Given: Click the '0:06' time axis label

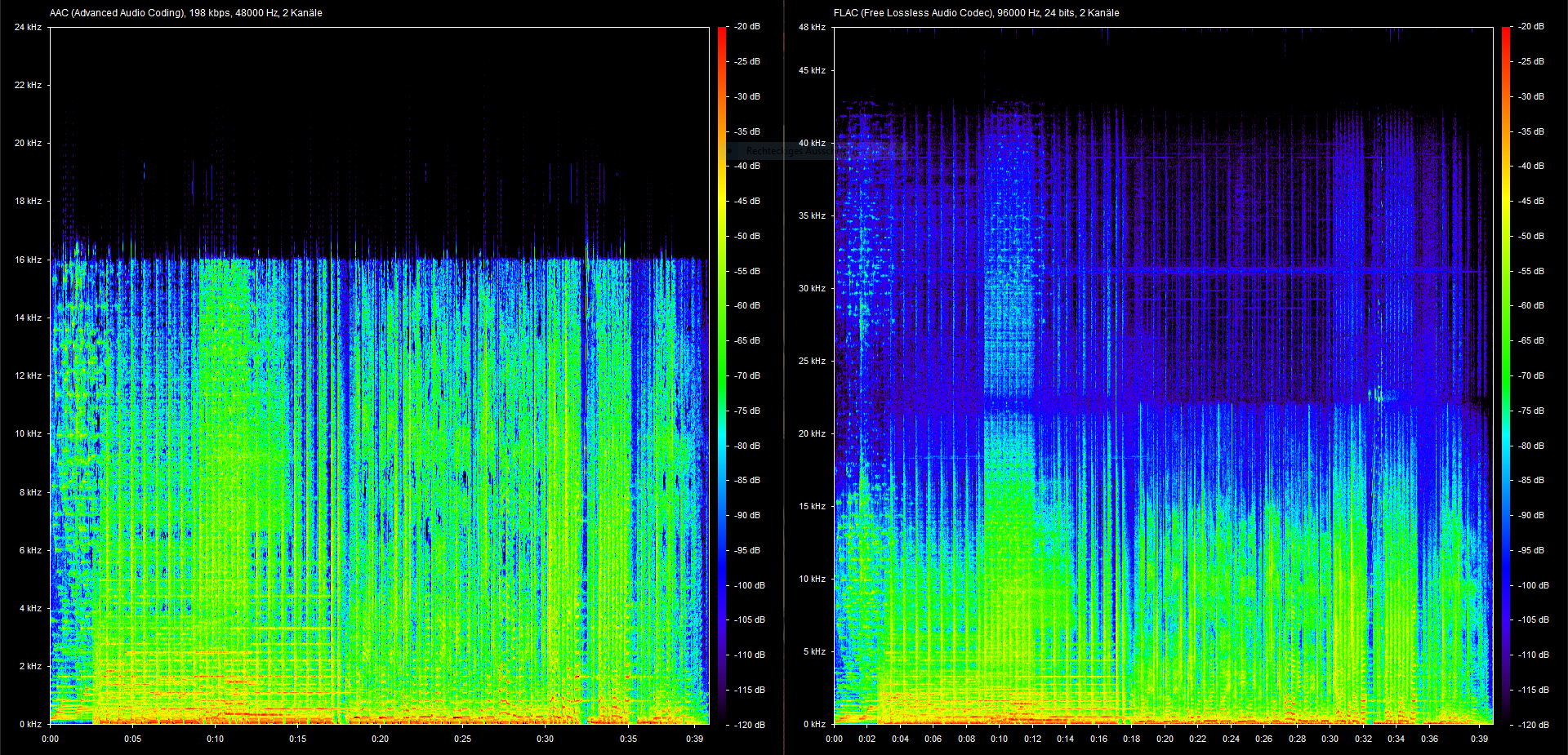Looking at the screenshot, I should (x=933, y=739).
